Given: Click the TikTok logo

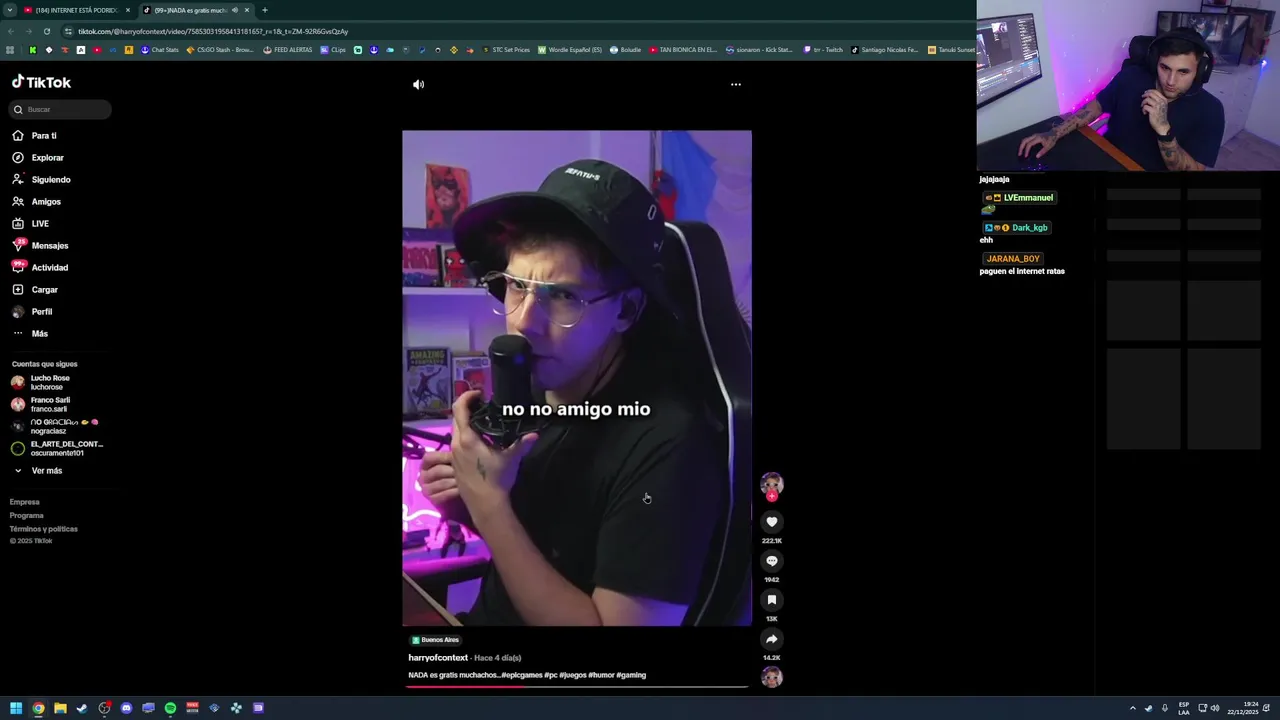Looking at the screenshot, I should coord(41,82).
